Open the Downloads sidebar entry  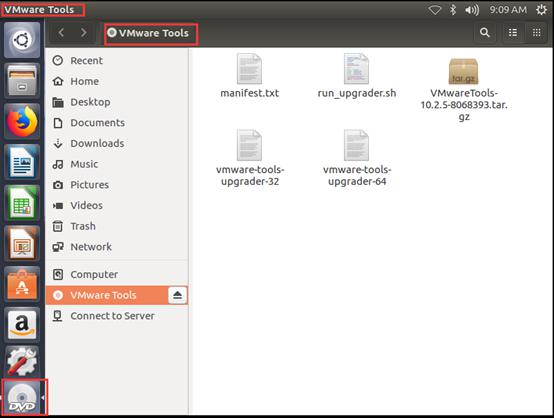117,143
